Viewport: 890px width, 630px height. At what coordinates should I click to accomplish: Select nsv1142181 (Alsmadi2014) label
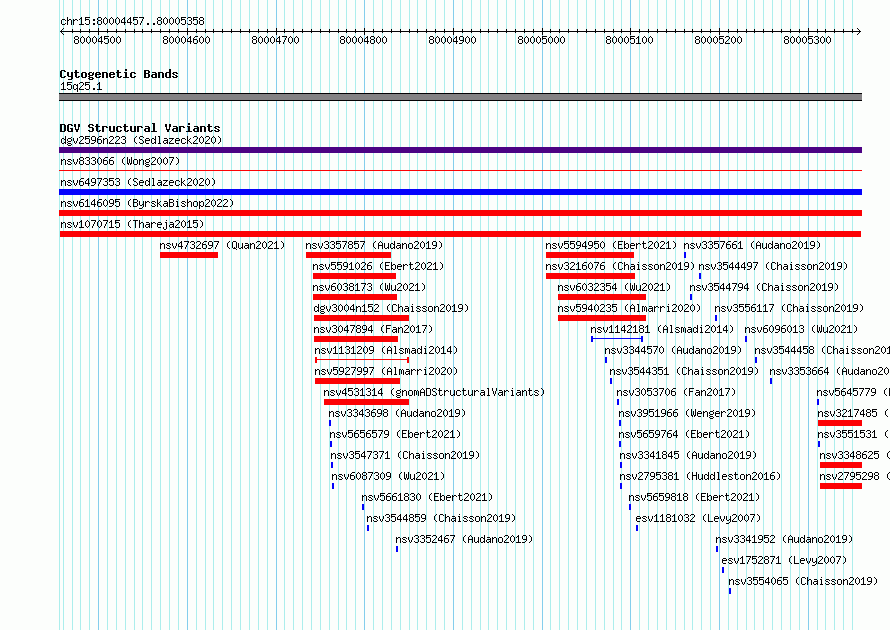(662, 329)
